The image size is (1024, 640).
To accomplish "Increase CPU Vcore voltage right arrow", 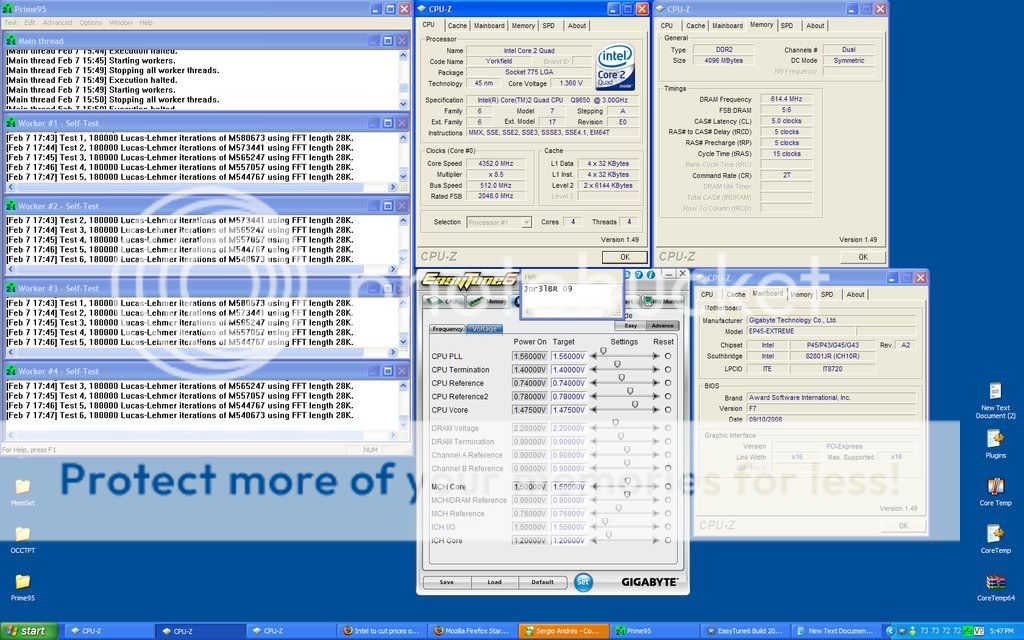I will [x=656, y=409].
